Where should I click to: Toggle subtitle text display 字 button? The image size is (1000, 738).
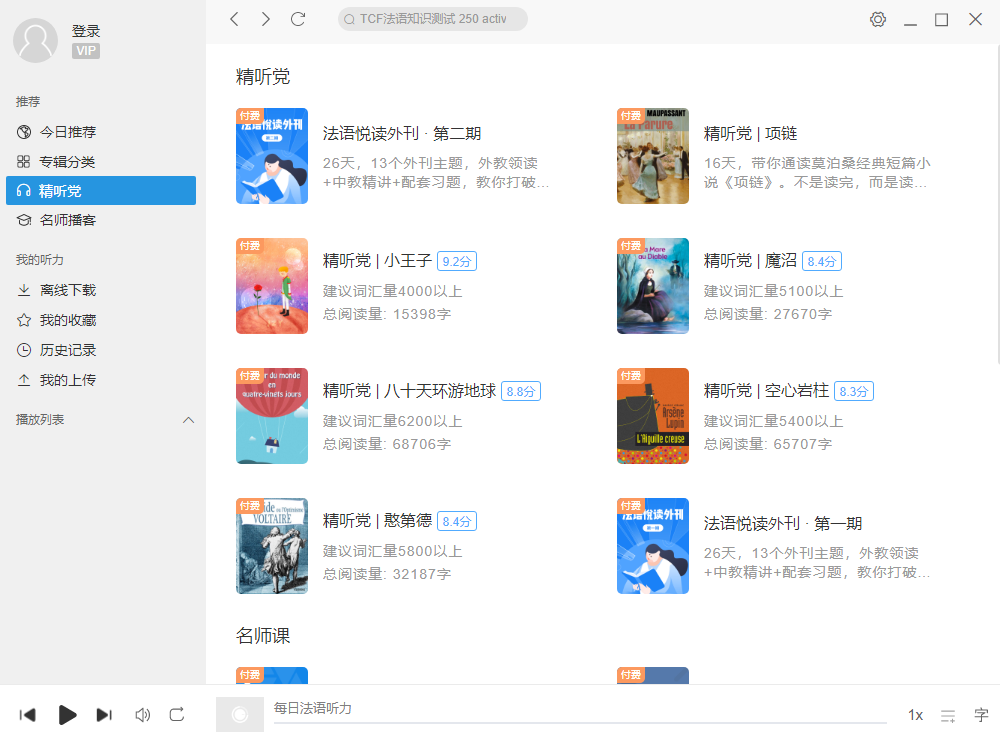(981, 715)
